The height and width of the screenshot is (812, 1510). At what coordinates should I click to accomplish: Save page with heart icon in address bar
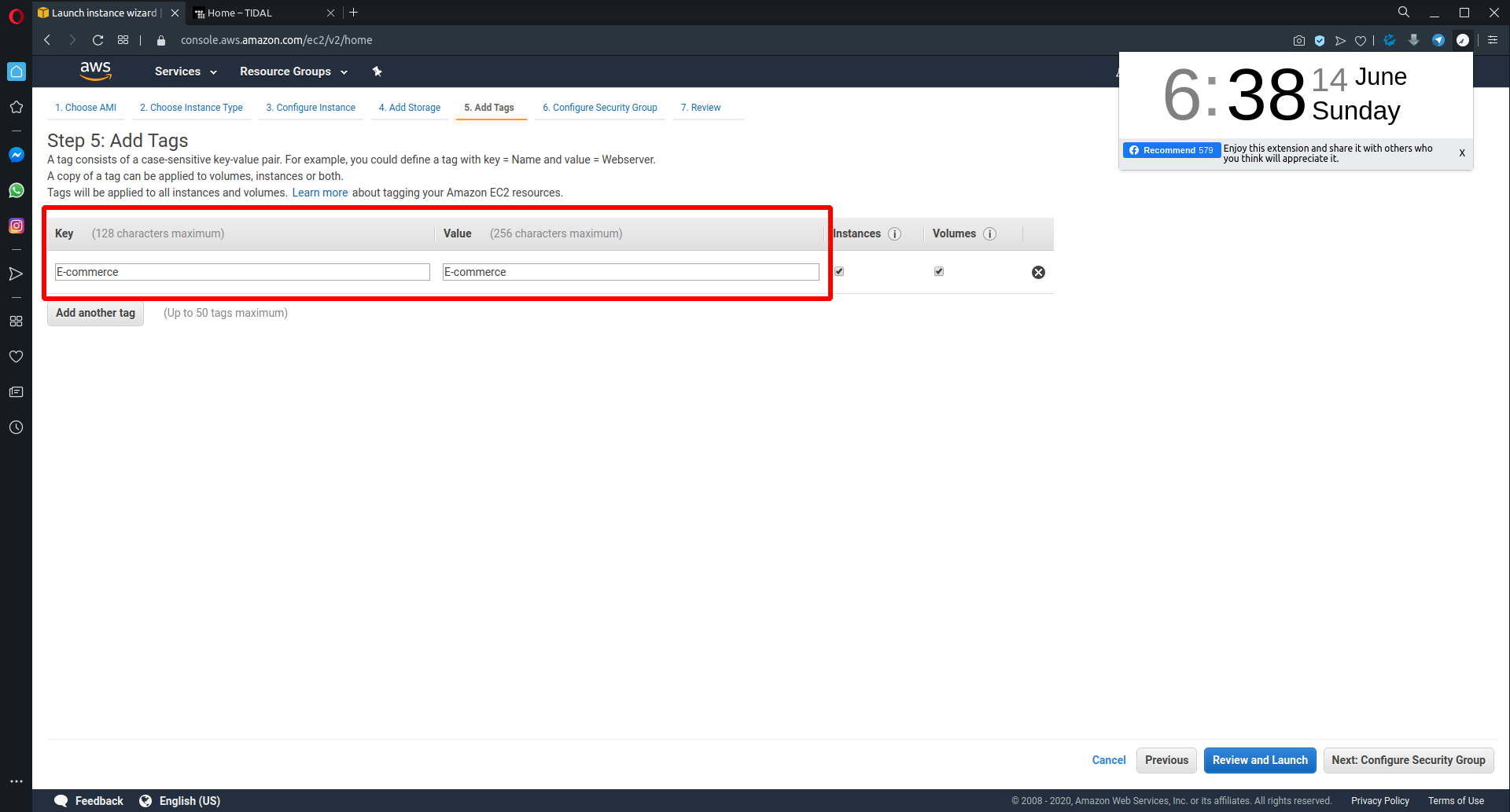pyautogui.click(x=1361, y=40)
